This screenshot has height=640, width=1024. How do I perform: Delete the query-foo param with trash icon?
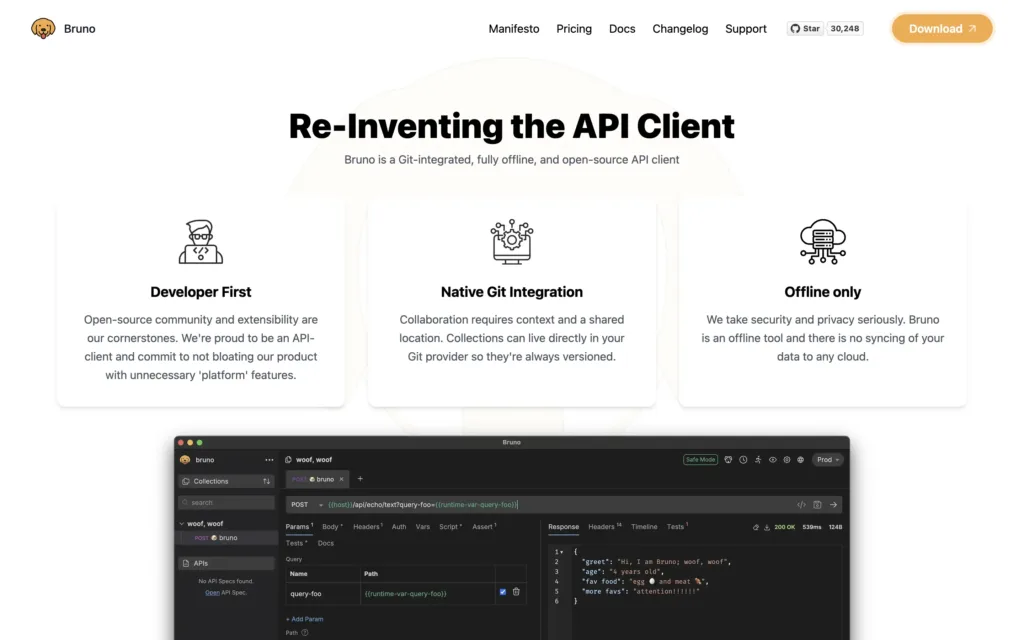click(516, 592)
